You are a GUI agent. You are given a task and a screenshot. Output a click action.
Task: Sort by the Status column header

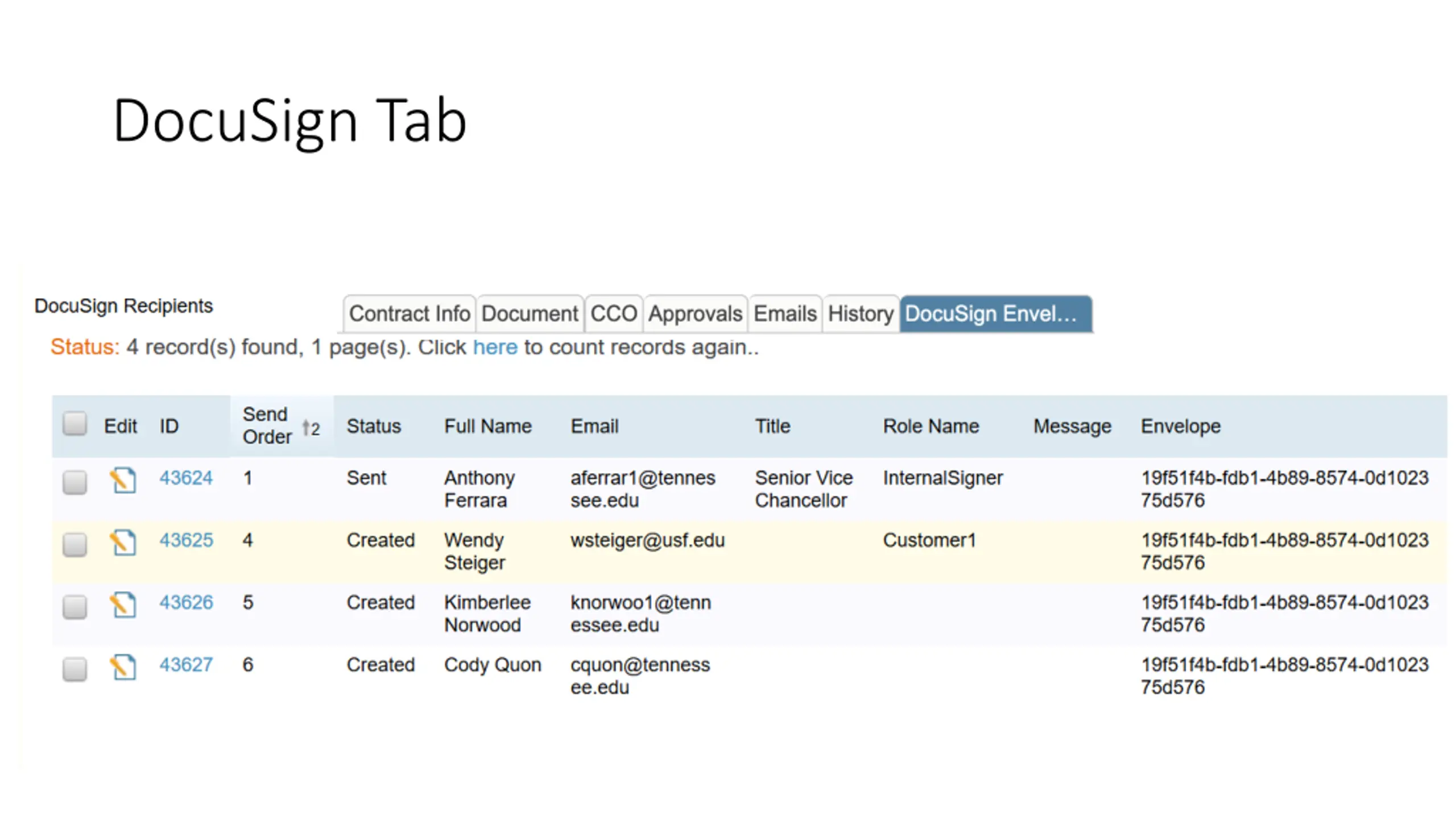pyautogui.click(x=374, y=426)
